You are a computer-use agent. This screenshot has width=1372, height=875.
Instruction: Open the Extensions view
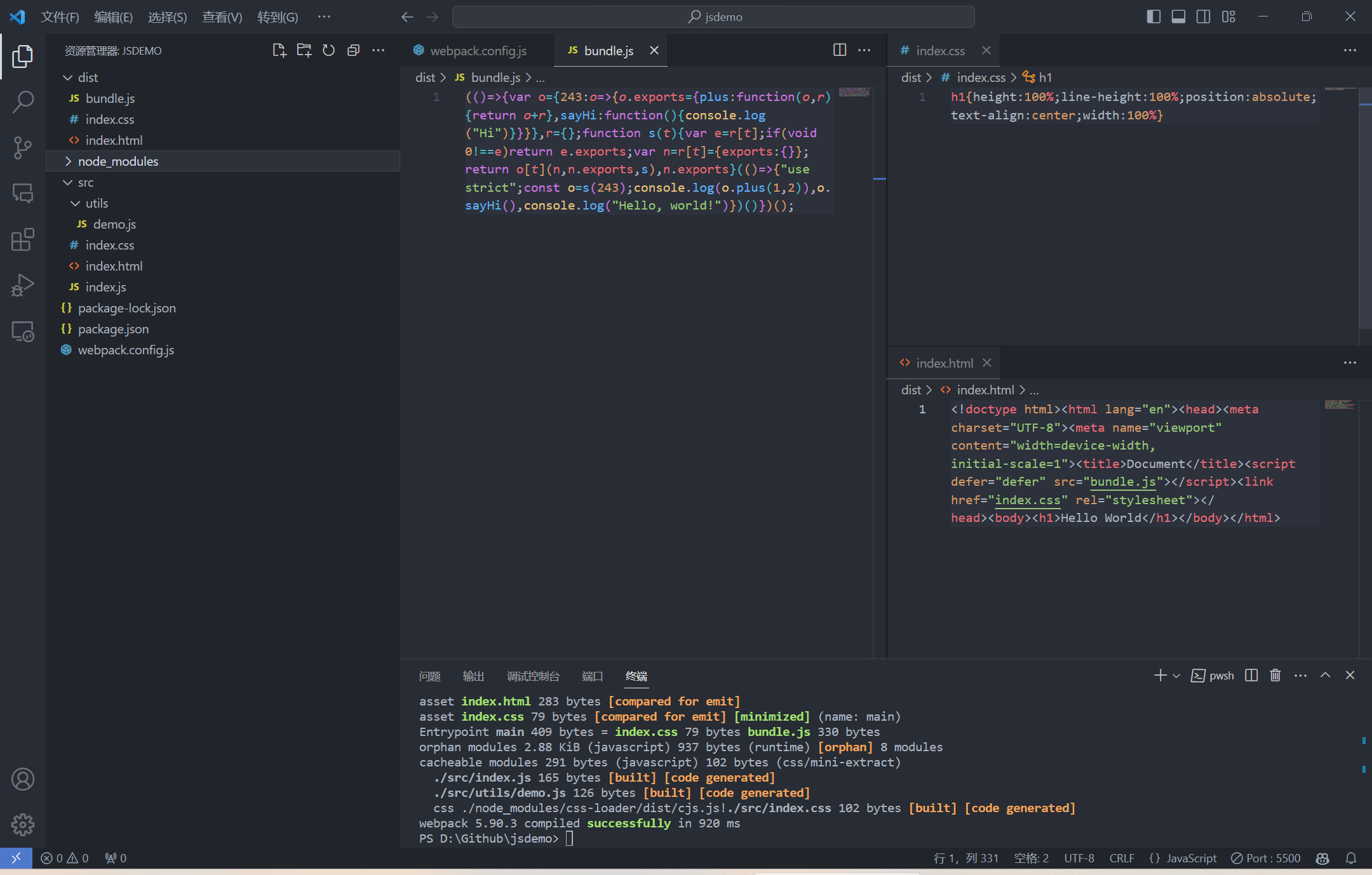23,239
